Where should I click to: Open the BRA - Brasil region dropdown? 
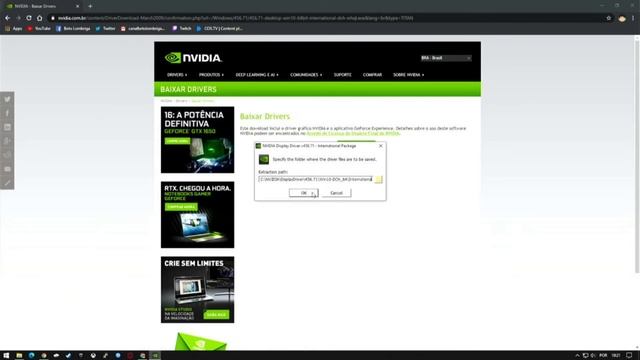coord(446,58)
